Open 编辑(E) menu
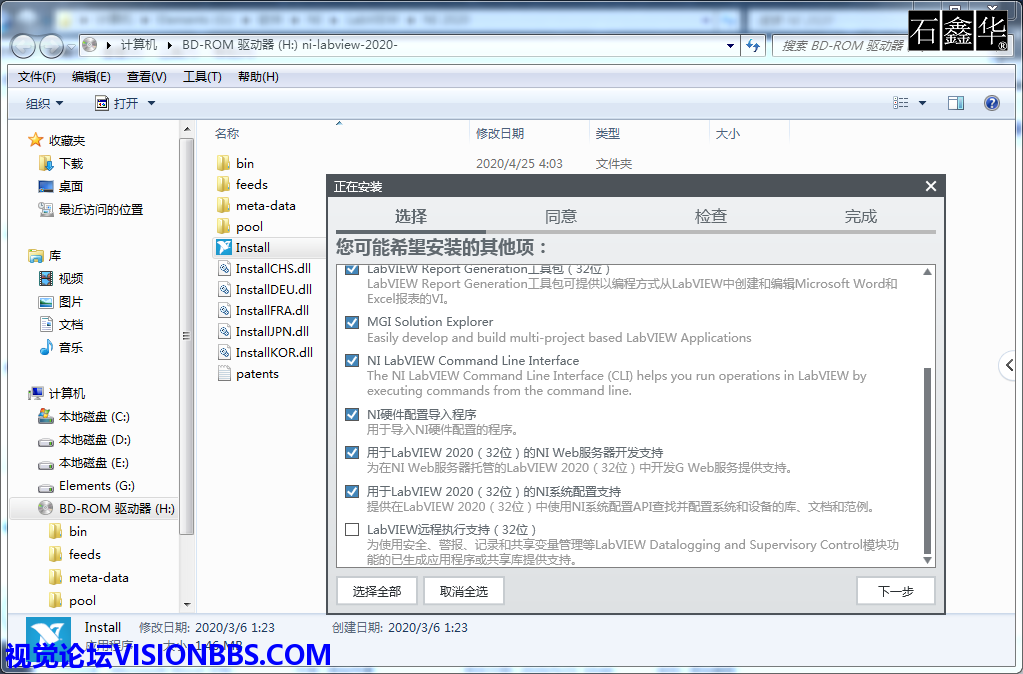The width and height of the screenshot is (1023, 674). tap(91, 77)
